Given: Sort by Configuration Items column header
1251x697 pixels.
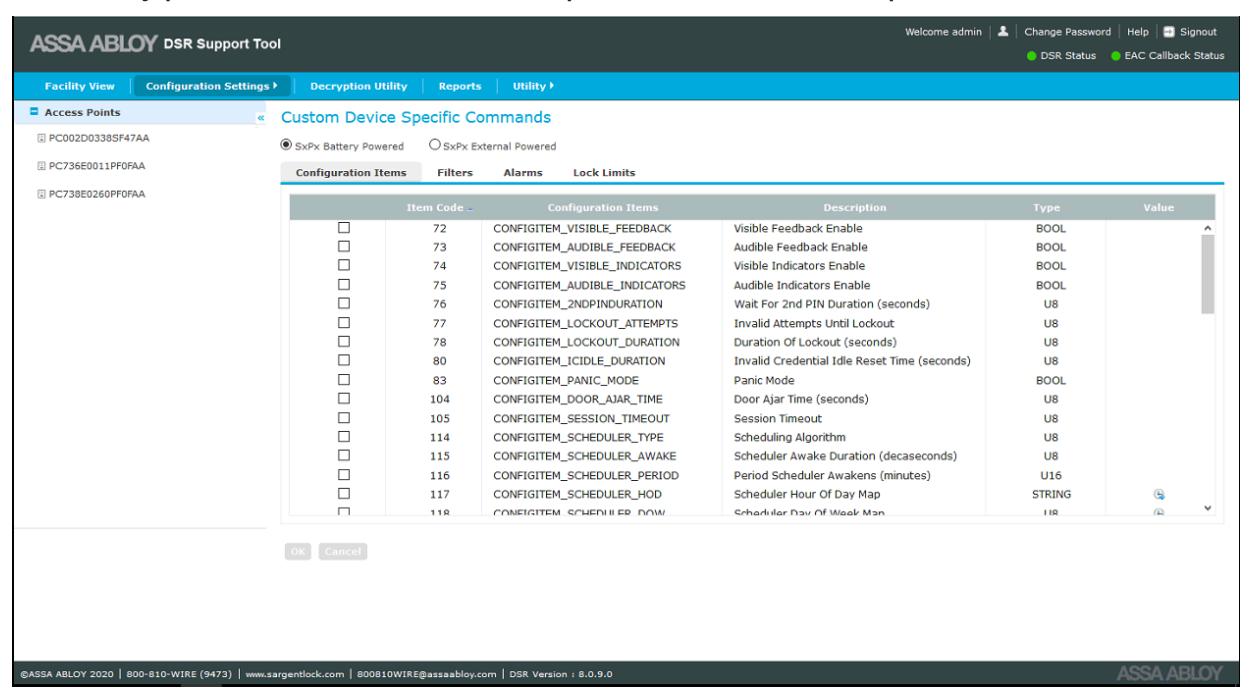Looking at the screenshot, I should tap(603, 207).
